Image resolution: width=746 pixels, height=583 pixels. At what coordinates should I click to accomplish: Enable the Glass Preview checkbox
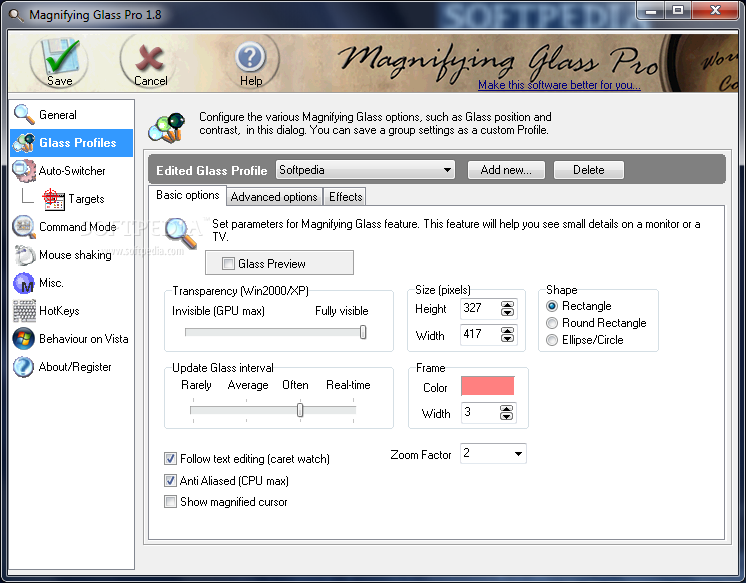tap(228, 263)
